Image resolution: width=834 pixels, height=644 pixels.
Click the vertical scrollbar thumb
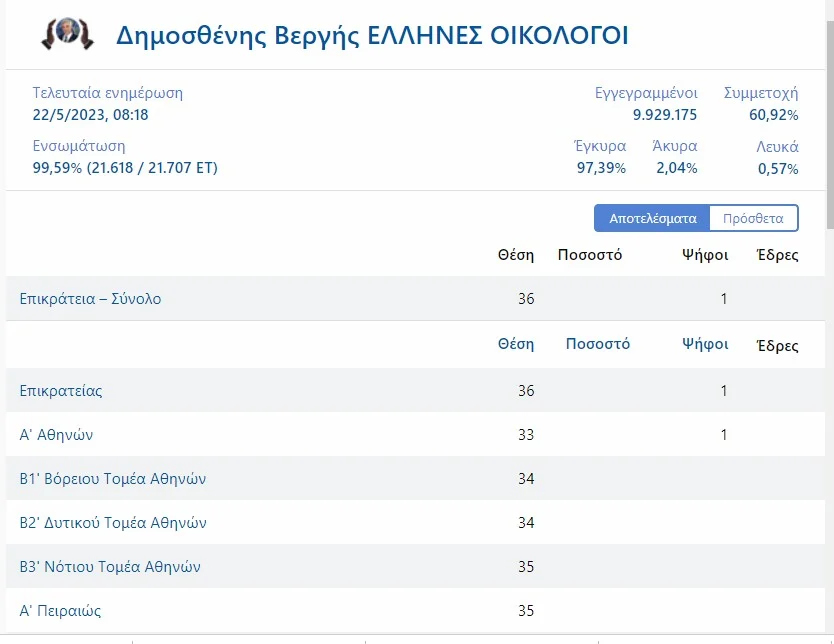830,125
